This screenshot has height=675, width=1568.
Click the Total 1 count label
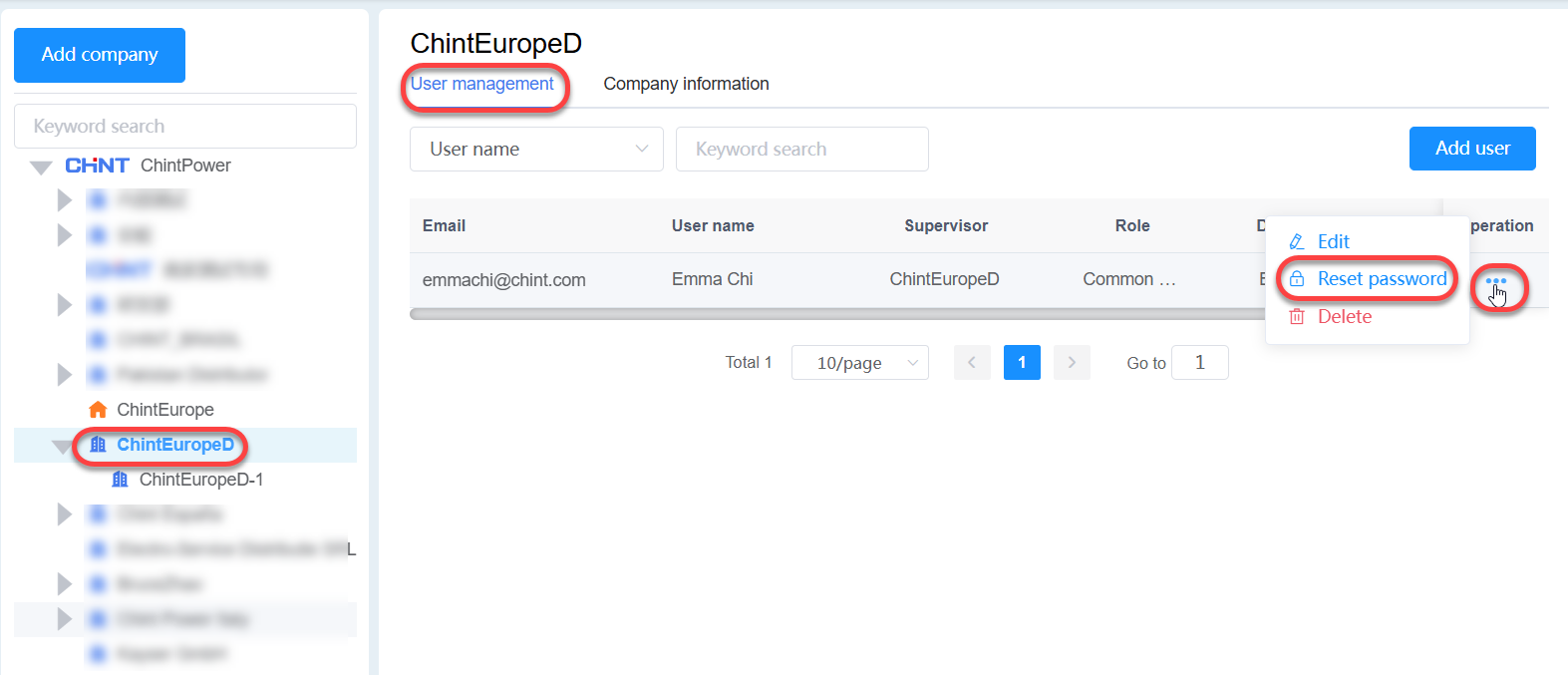coord(749,363)
